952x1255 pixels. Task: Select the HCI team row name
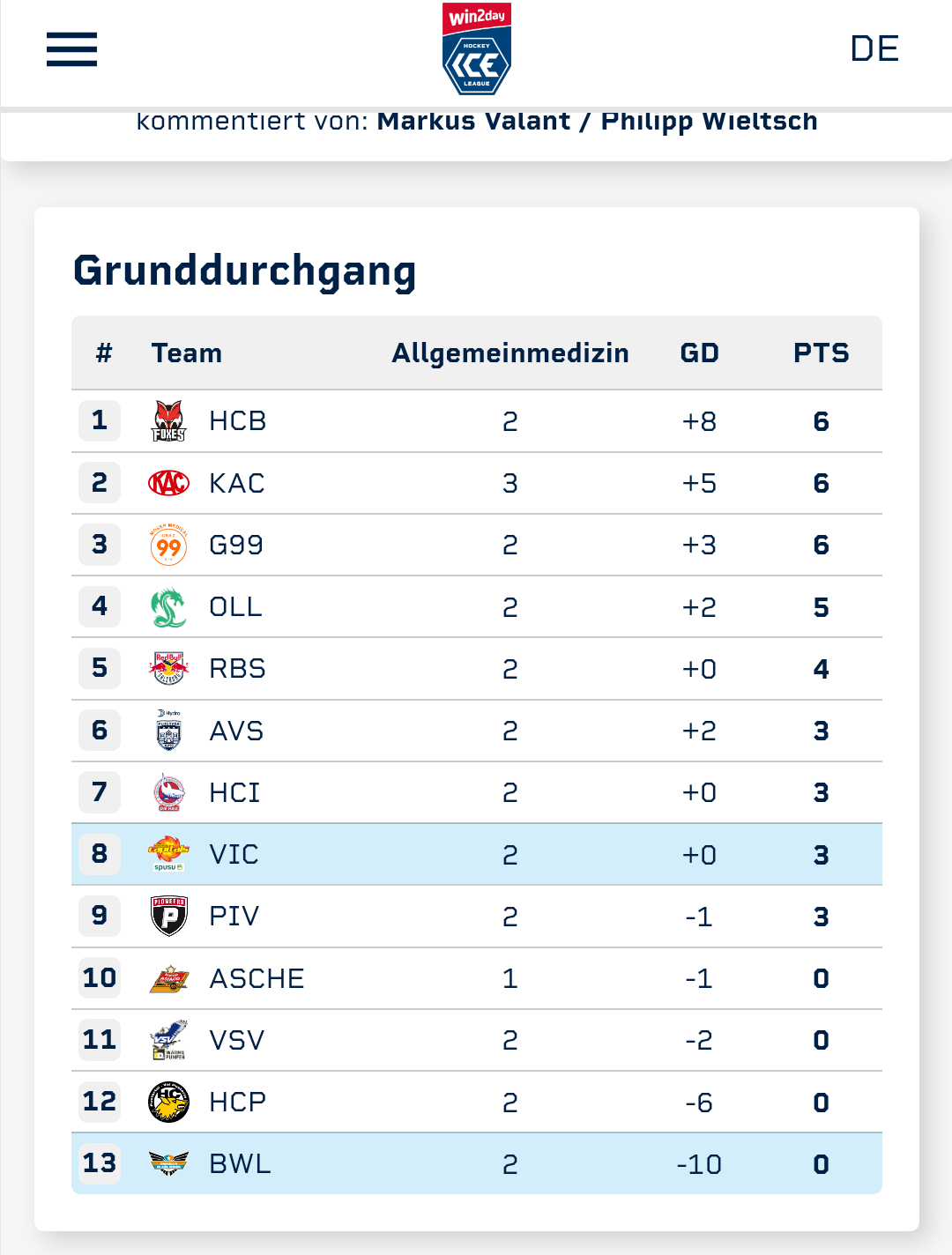[x=234, y=793]
